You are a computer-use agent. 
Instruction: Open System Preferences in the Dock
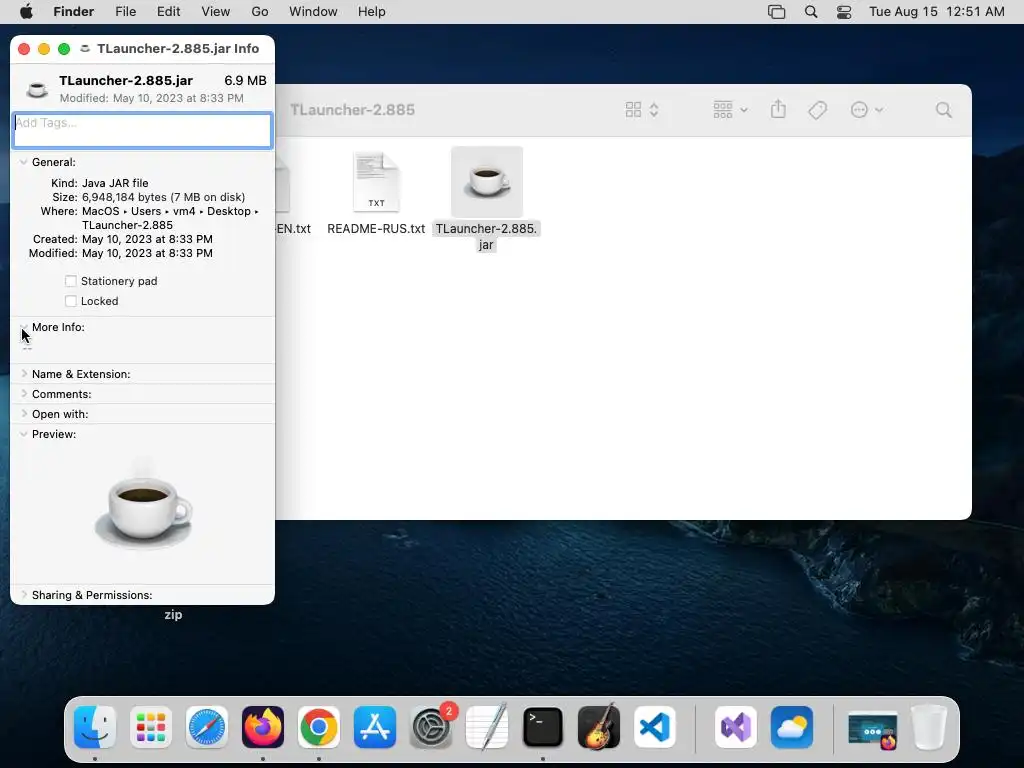[431, 727]
